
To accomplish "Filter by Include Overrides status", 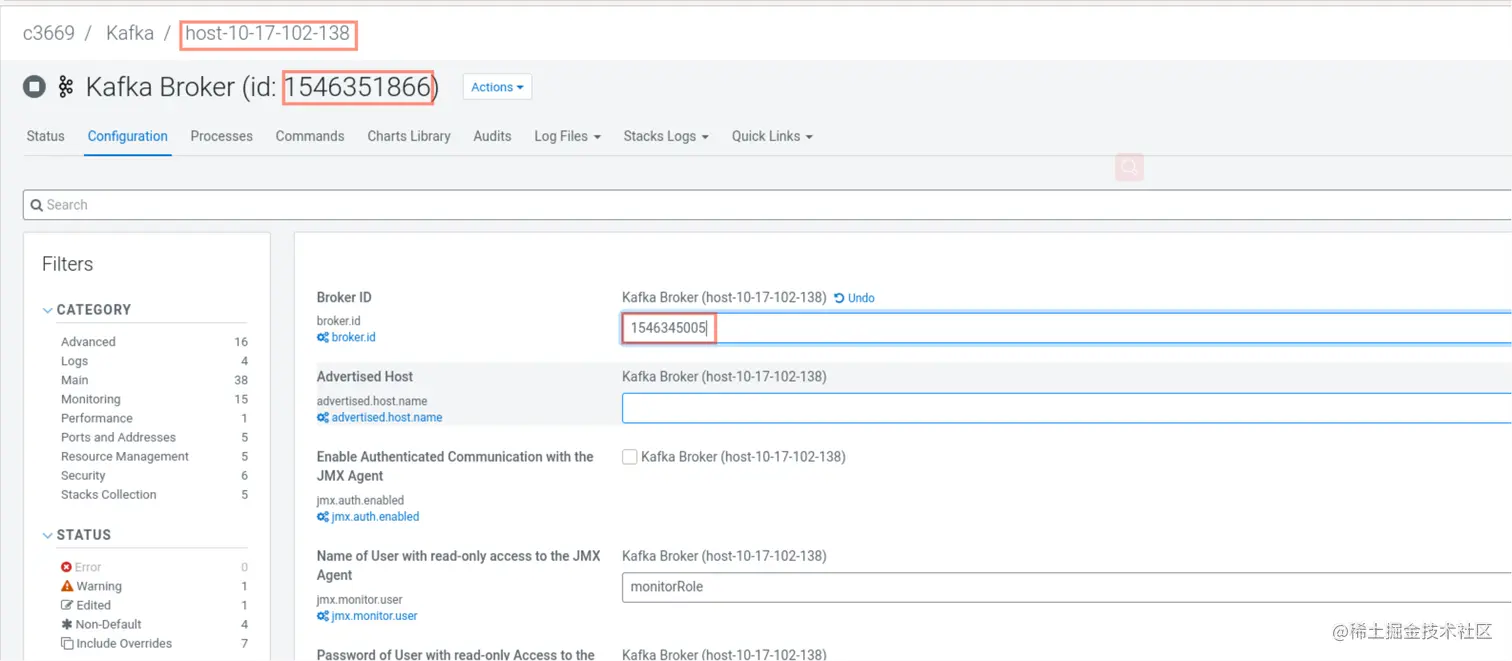I will pyautogui.click(x=124, y=643).
